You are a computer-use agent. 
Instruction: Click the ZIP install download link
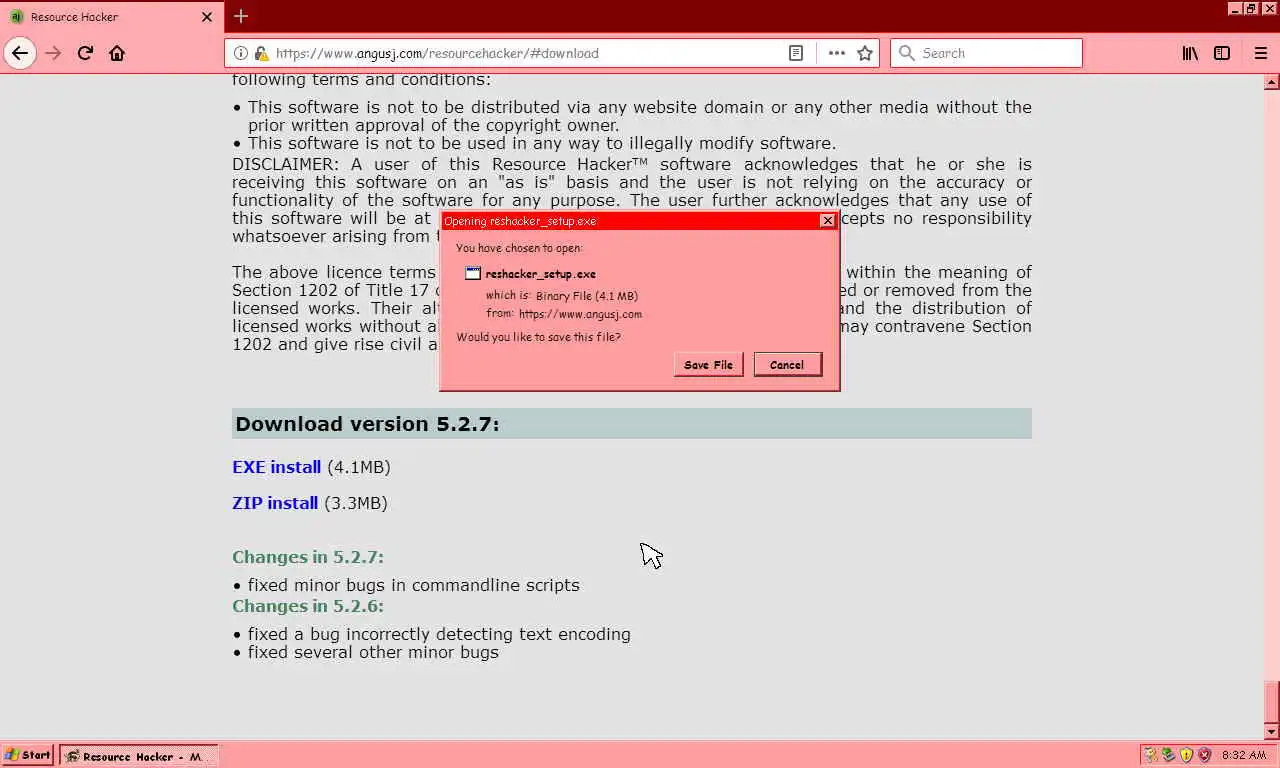click(x=275, y=503)
